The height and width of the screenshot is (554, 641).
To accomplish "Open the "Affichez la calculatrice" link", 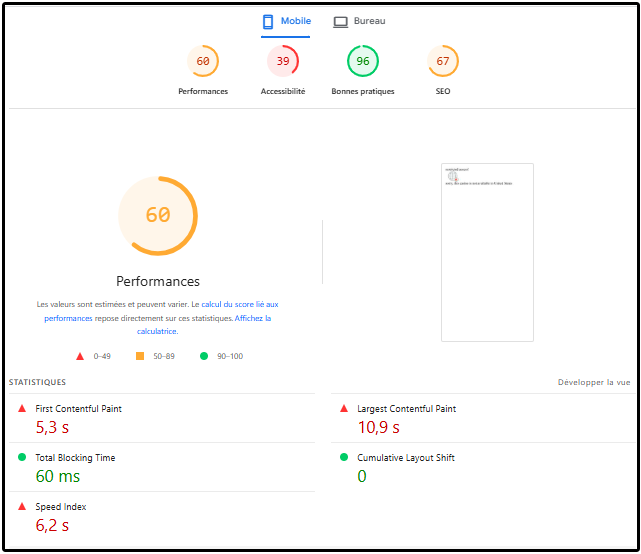I will click(252, 318).
